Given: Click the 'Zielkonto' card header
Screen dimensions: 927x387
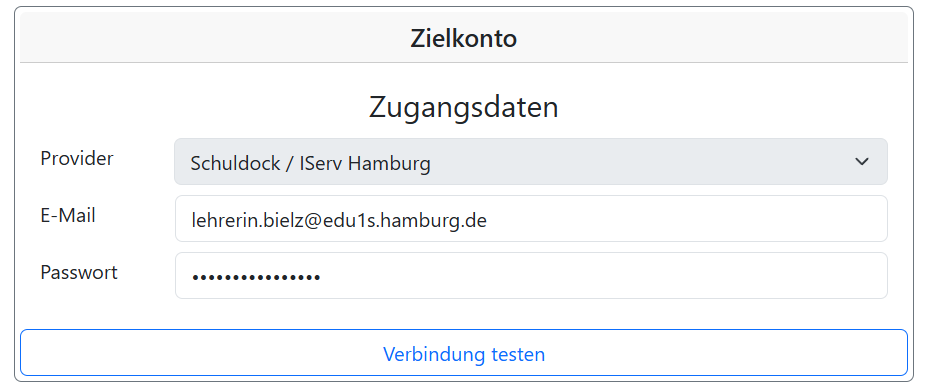Looking at the screenshot, I should 464,39.
